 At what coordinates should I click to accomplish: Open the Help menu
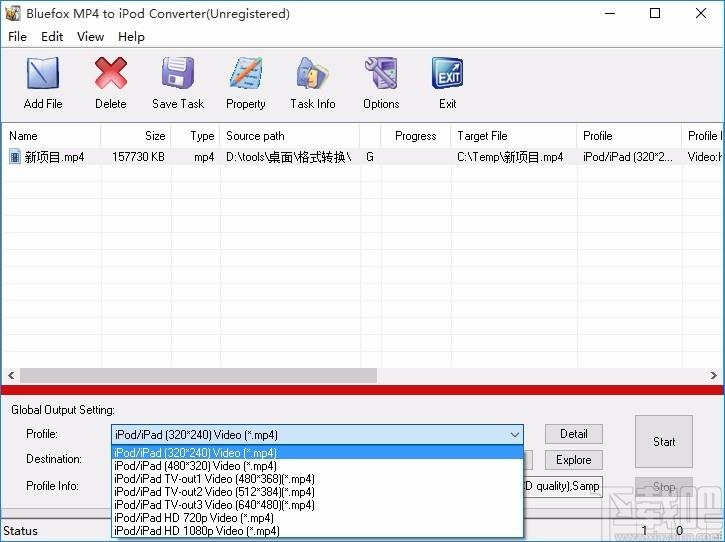tap(131, 37)
